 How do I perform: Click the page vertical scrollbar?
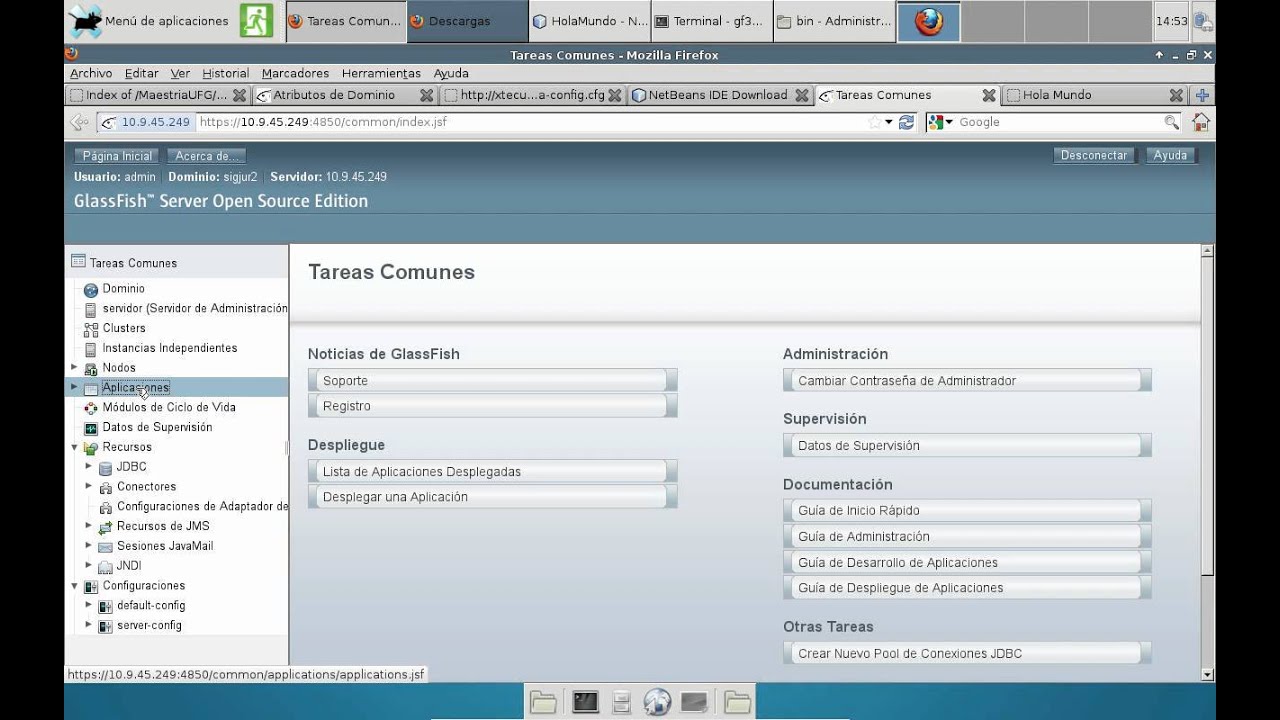pos(1207,462)
